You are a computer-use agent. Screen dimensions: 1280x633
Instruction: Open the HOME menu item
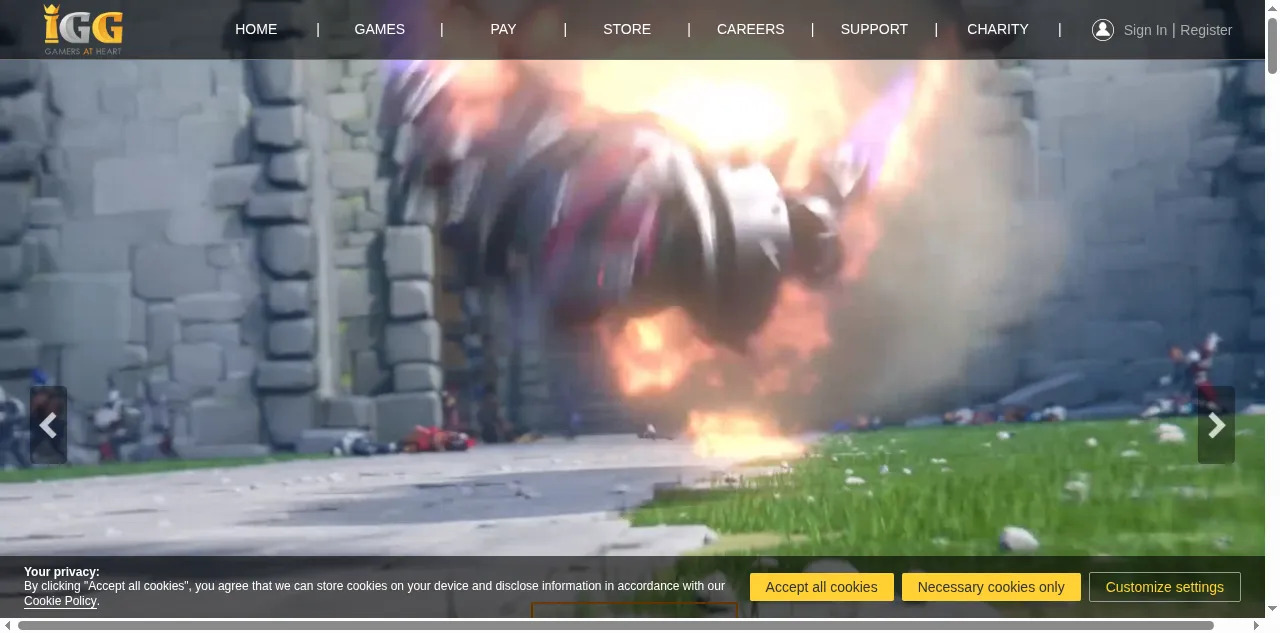pos(256,29)
